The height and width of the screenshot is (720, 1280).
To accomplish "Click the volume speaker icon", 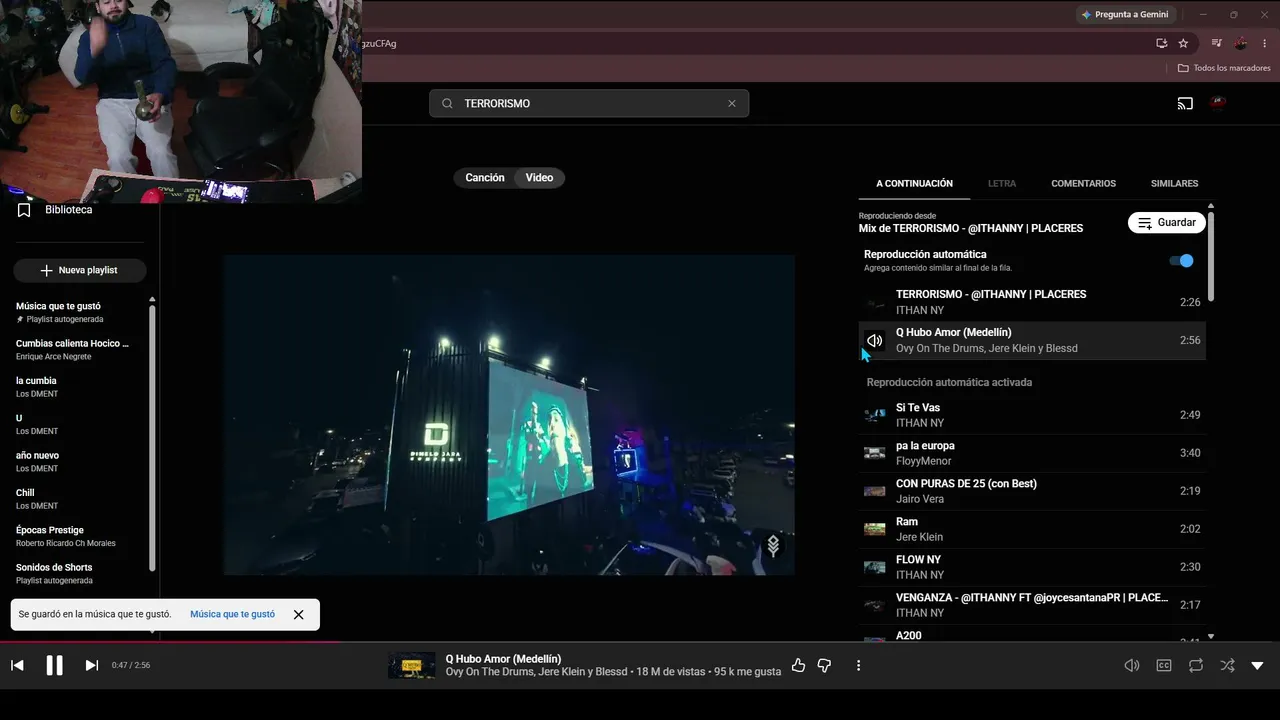I will click(1132, 666).
